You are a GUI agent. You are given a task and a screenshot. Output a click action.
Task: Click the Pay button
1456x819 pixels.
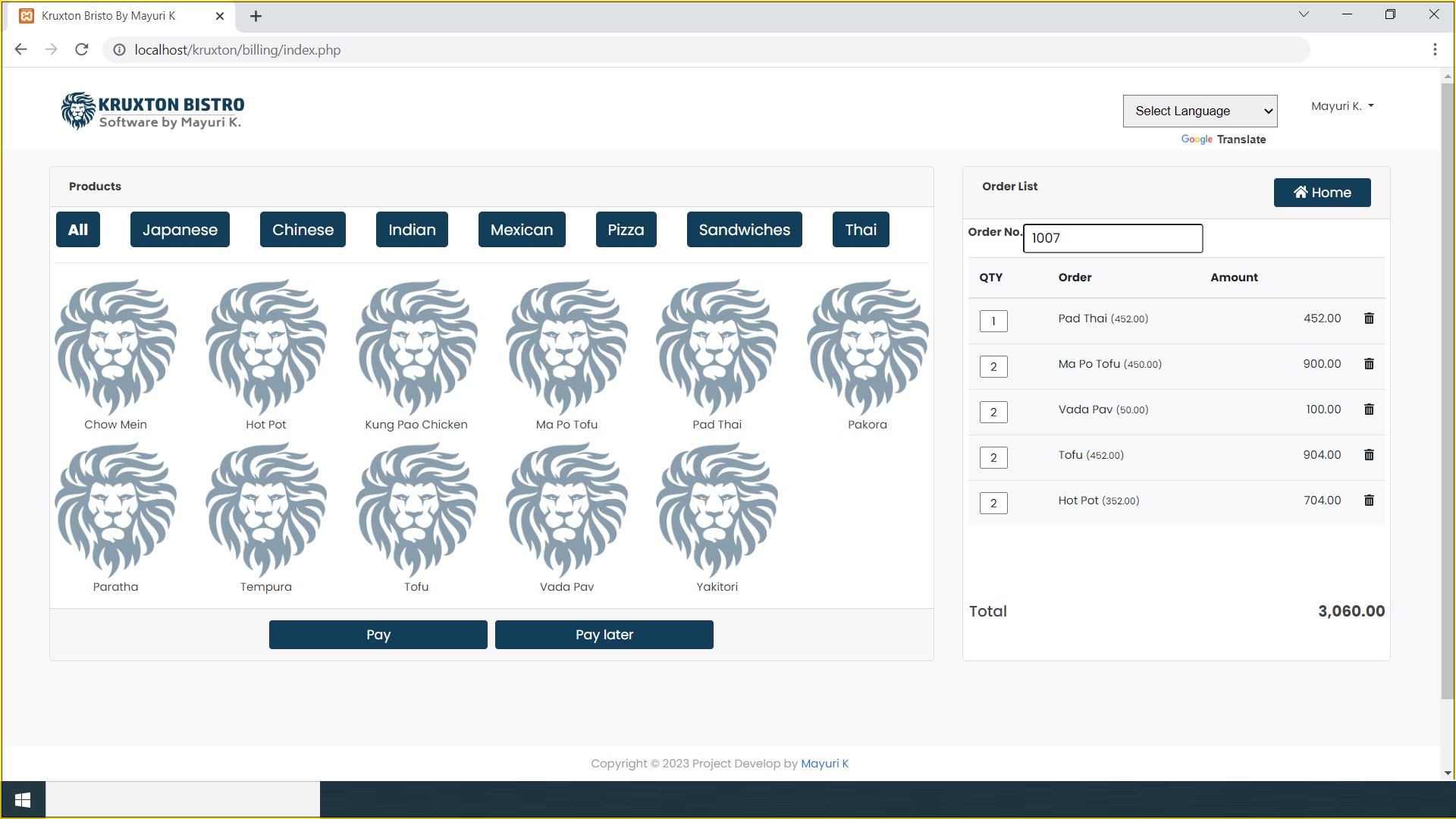pos(378,634)
